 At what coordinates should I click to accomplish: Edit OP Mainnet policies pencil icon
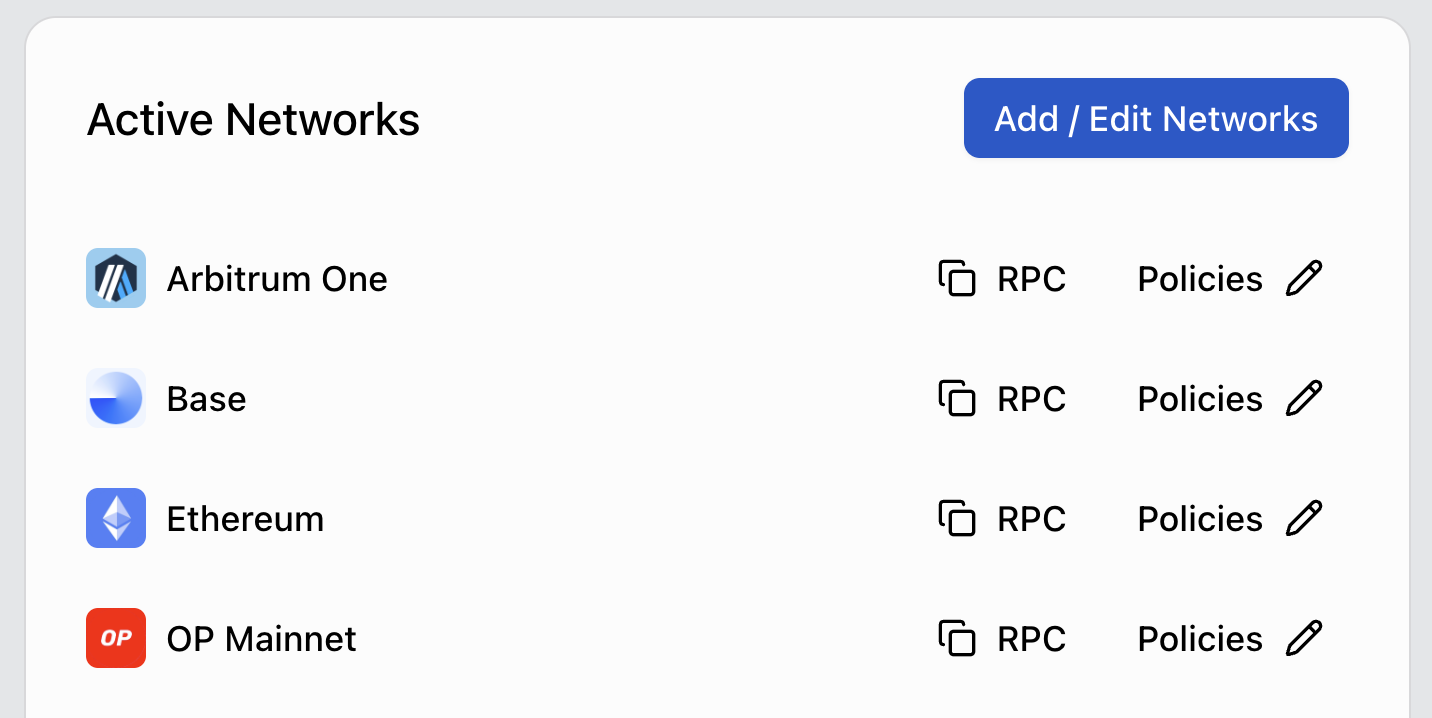click(1304, 638)
